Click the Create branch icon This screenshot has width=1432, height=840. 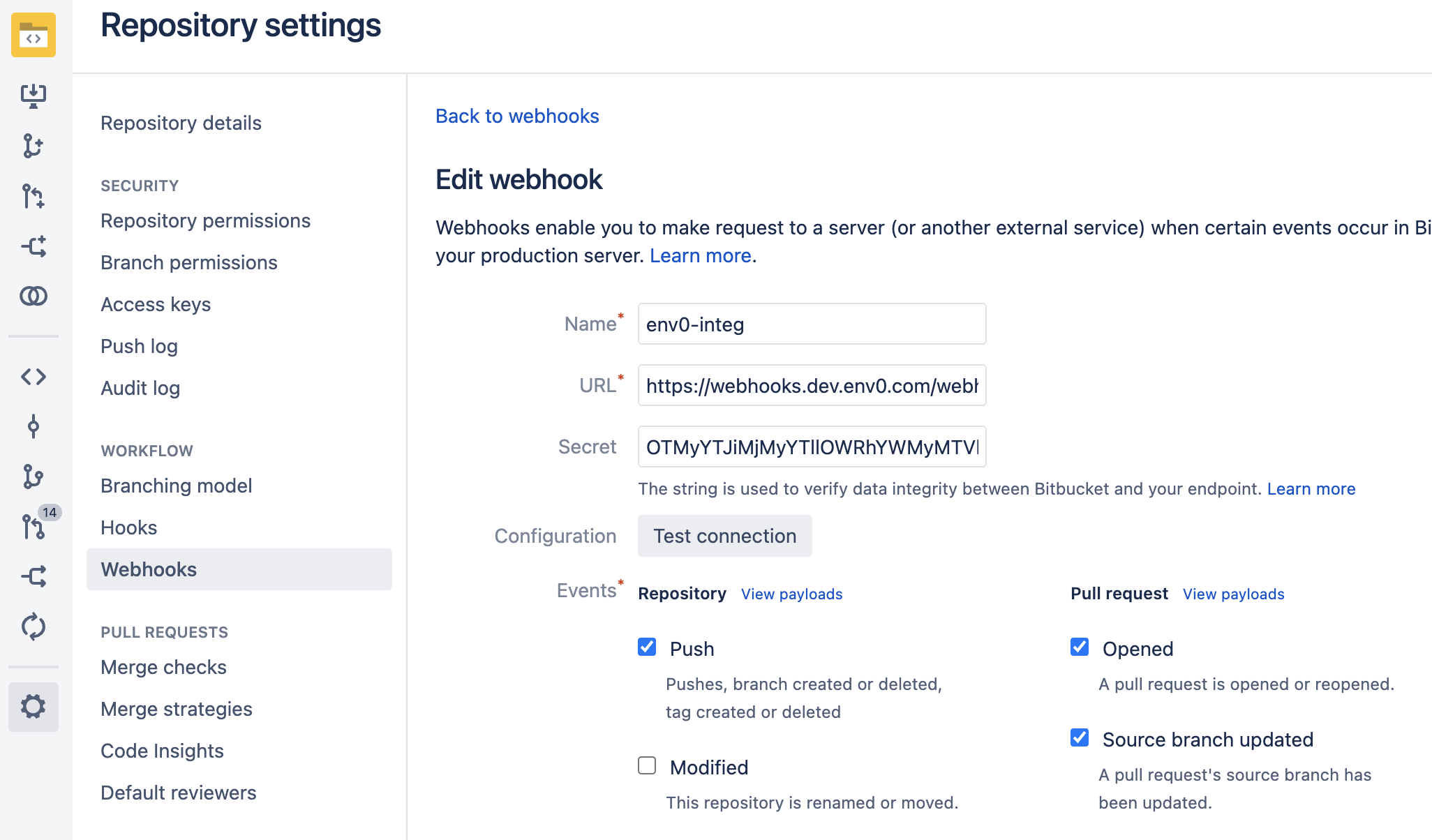(33, 146)
